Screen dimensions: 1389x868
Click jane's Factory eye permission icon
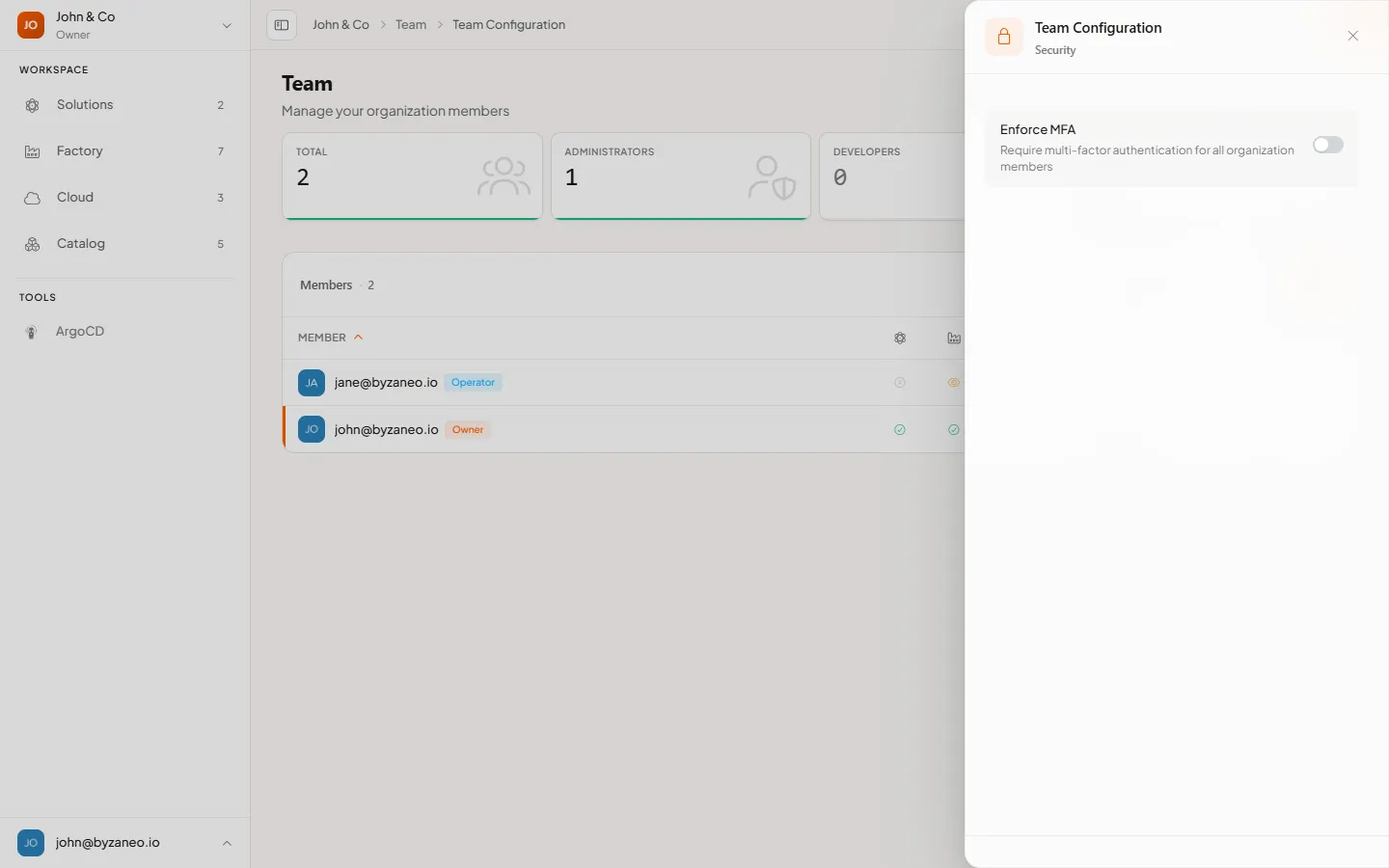tap(954, 383)
